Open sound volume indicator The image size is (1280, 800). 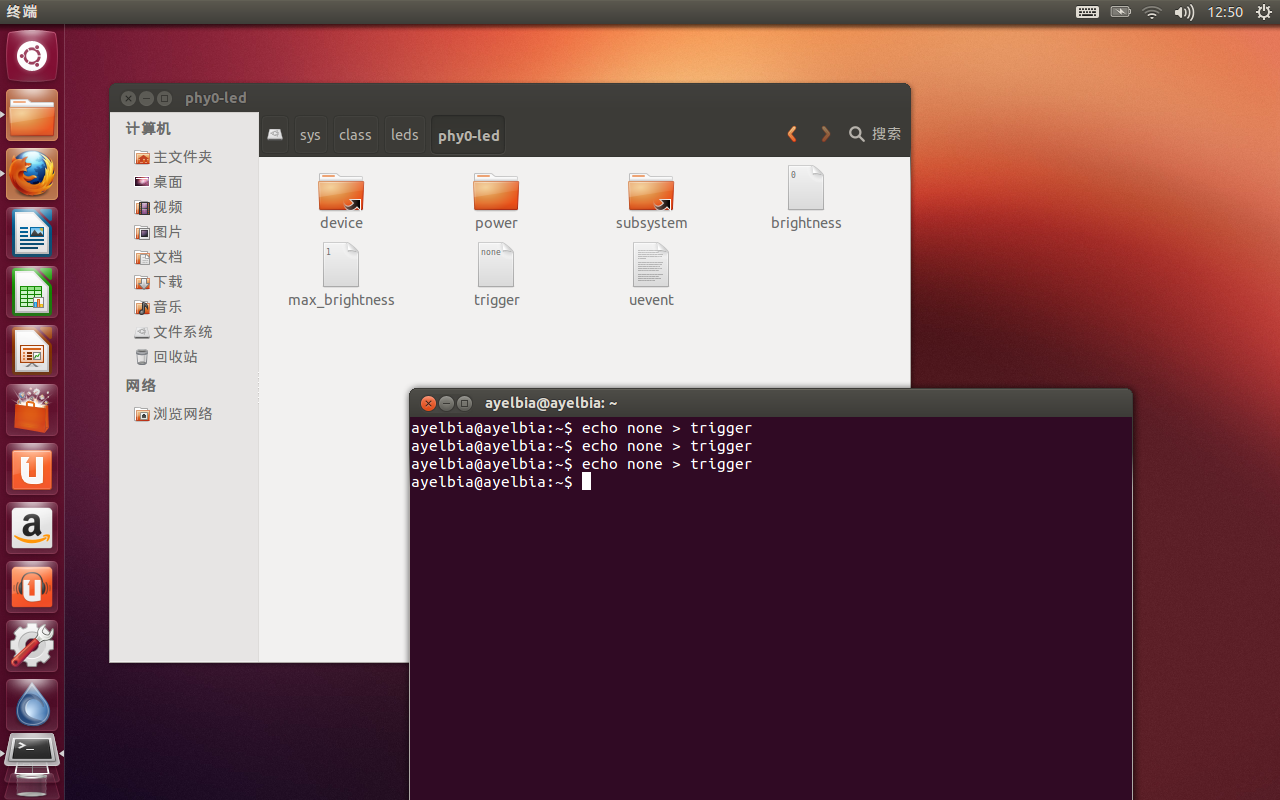[1184, 12]
